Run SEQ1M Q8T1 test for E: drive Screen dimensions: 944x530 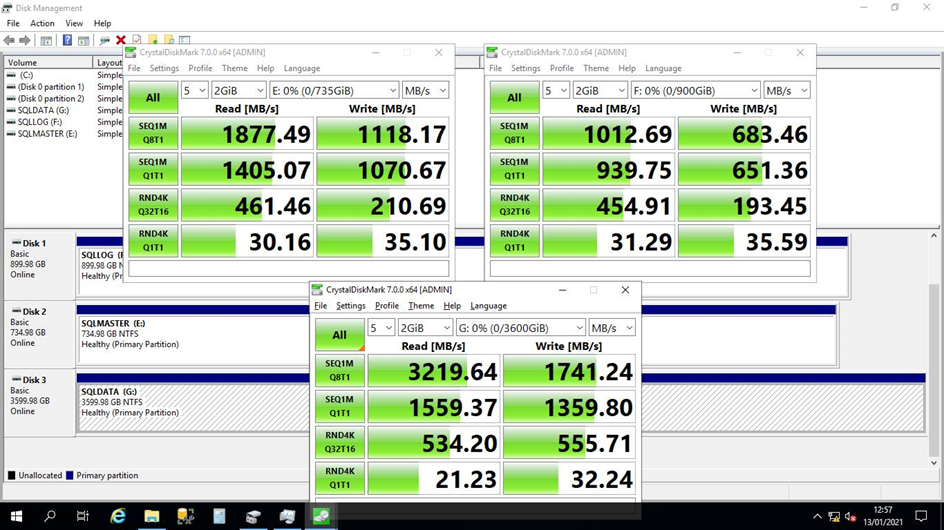153,133
